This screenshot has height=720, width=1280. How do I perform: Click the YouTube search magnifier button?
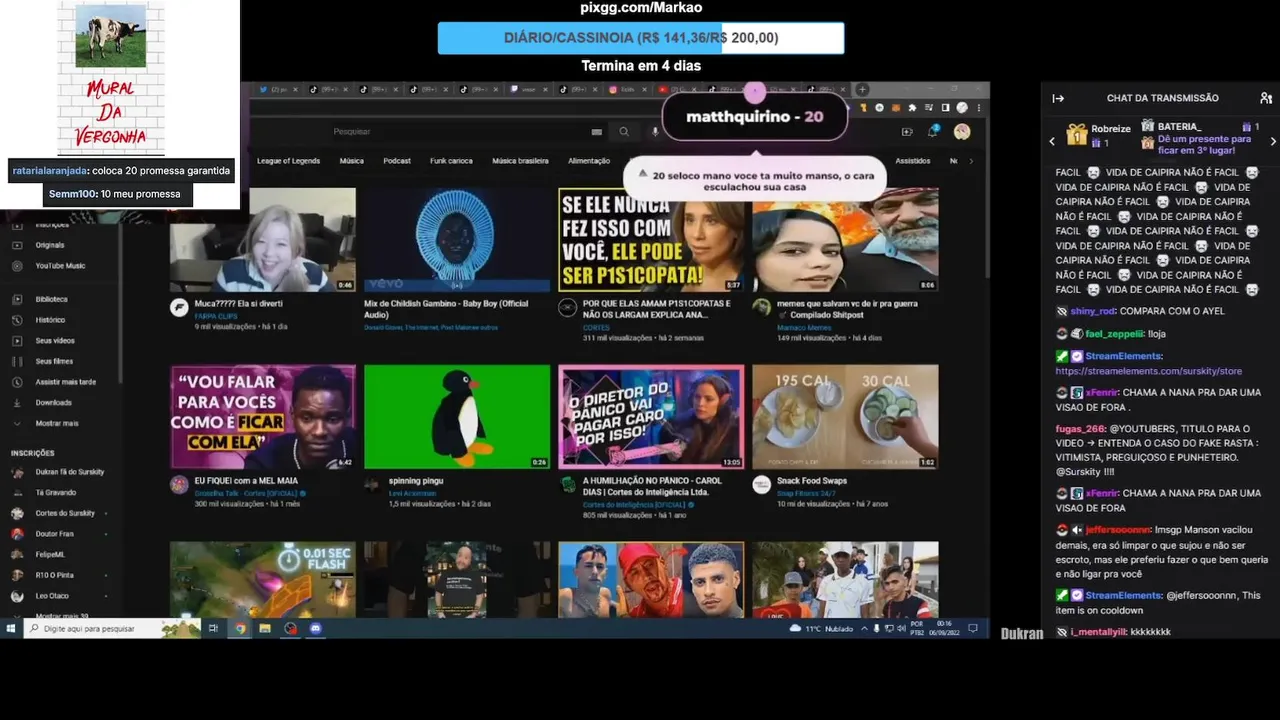pos(624,131)
